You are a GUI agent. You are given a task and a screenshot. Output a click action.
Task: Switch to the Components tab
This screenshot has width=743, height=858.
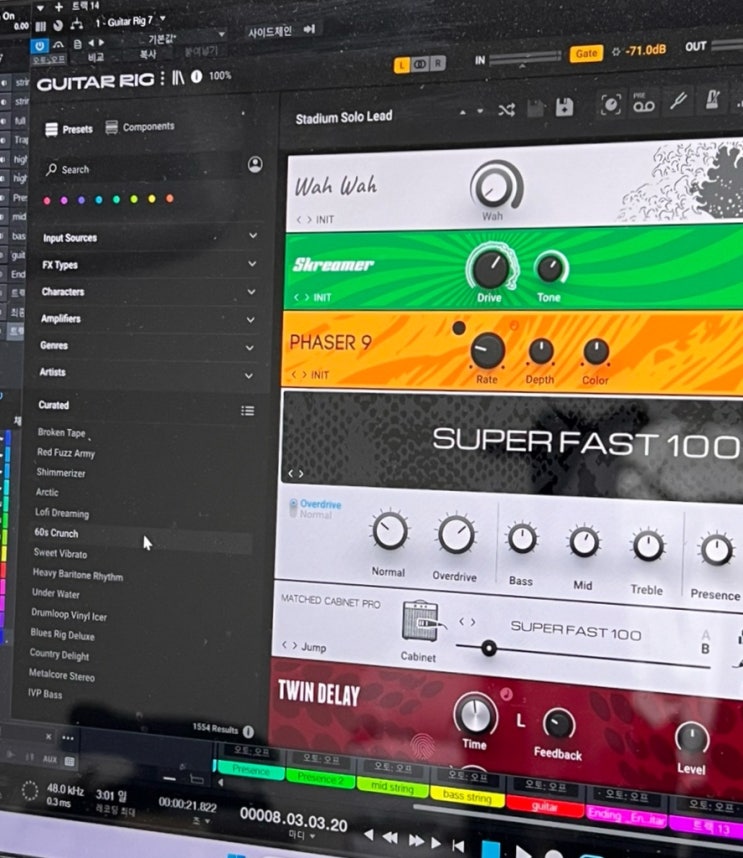click(140, 127)
